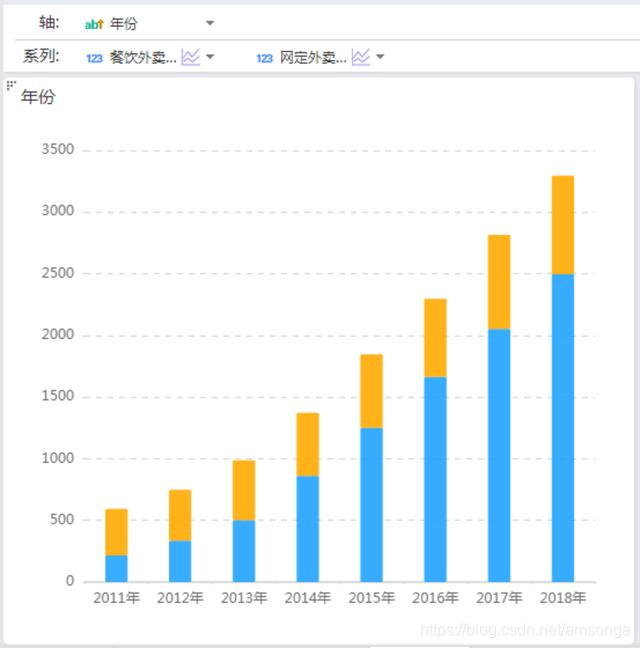Click the blue bar segment for 2018年
The height and width of the screenshot is (648, 640).
coord(563,428)
